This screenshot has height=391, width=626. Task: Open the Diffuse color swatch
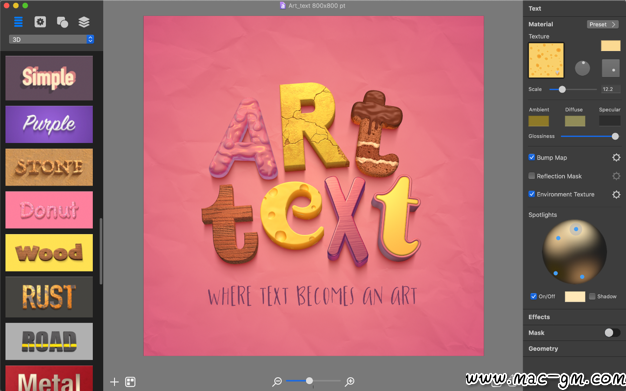[x=575, y=121]
